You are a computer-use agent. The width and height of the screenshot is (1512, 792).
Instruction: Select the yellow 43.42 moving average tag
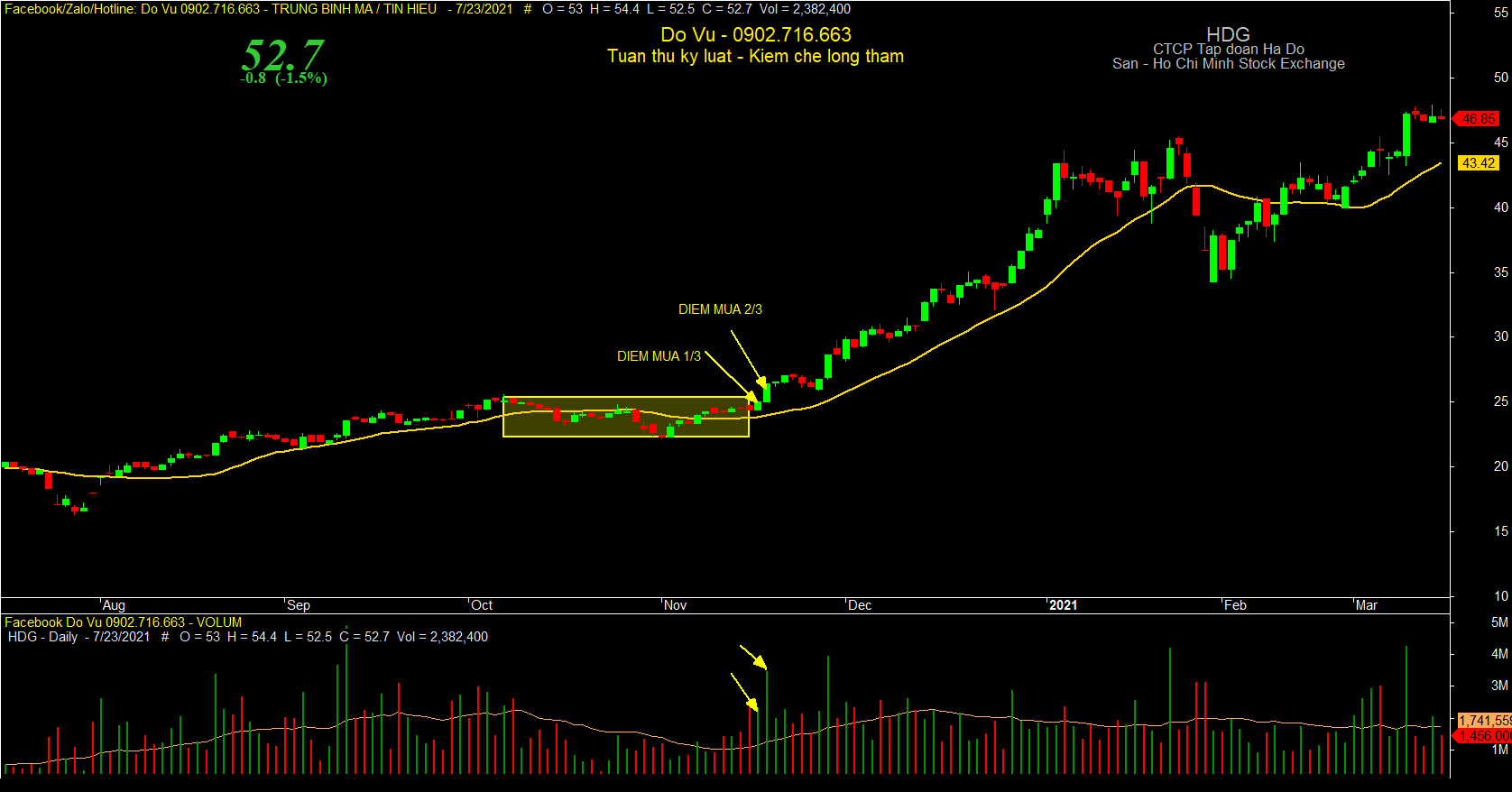pyautogui.click(x=1478, y=163)
